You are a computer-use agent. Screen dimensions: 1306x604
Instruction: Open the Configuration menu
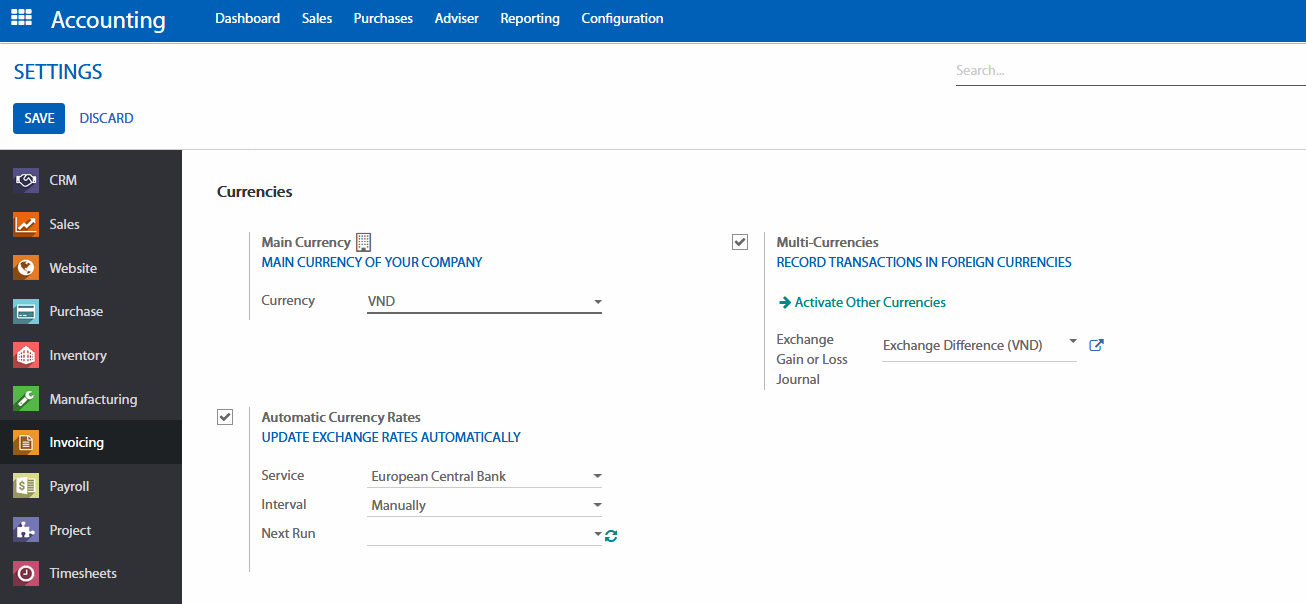tap(622, 18)
